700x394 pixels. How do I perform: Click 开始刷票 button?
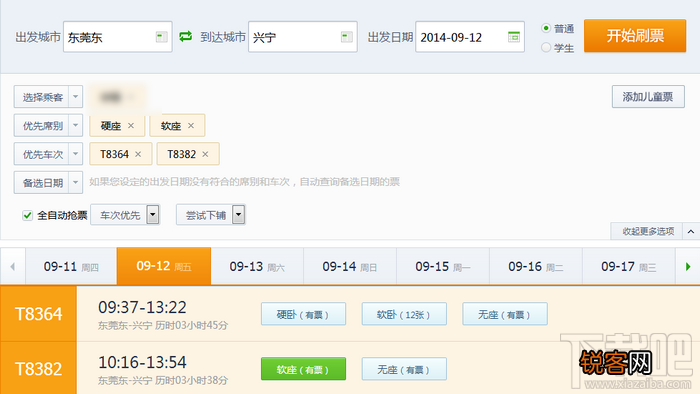[635, 36]
